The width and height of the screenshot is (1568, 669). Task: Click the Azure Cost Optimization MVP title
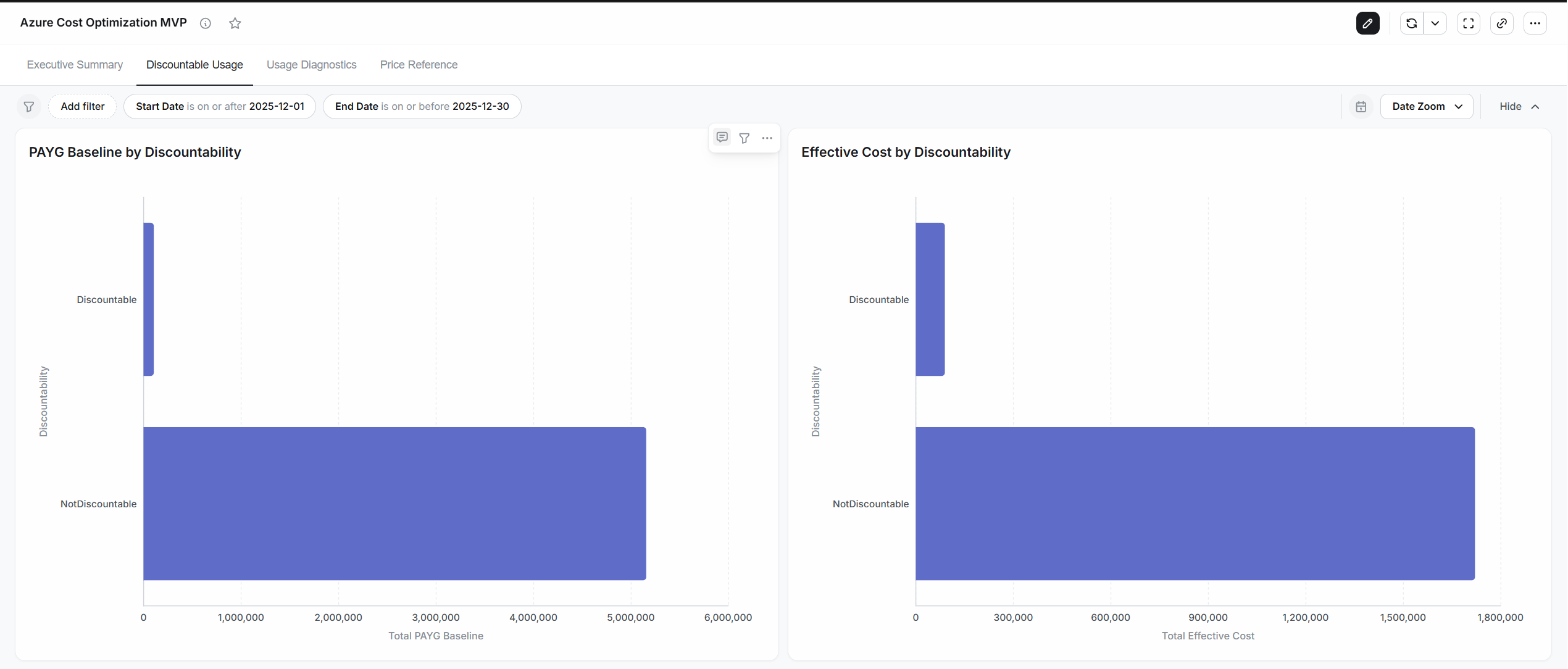(x=103, y=23)
